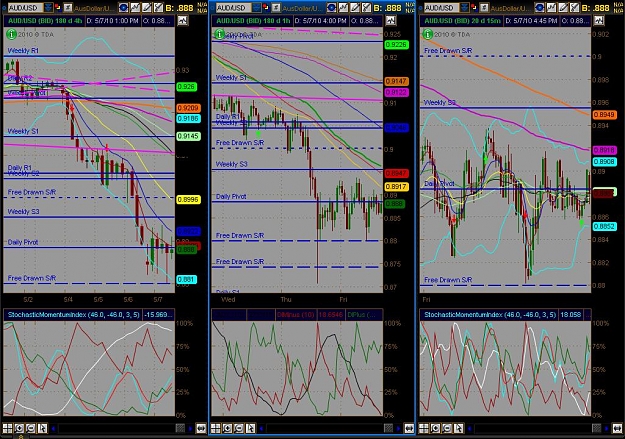The image size is (625, 439).
Task: Click the scrollbar thumb below the right chart
Action: click(x=597, y=429)
